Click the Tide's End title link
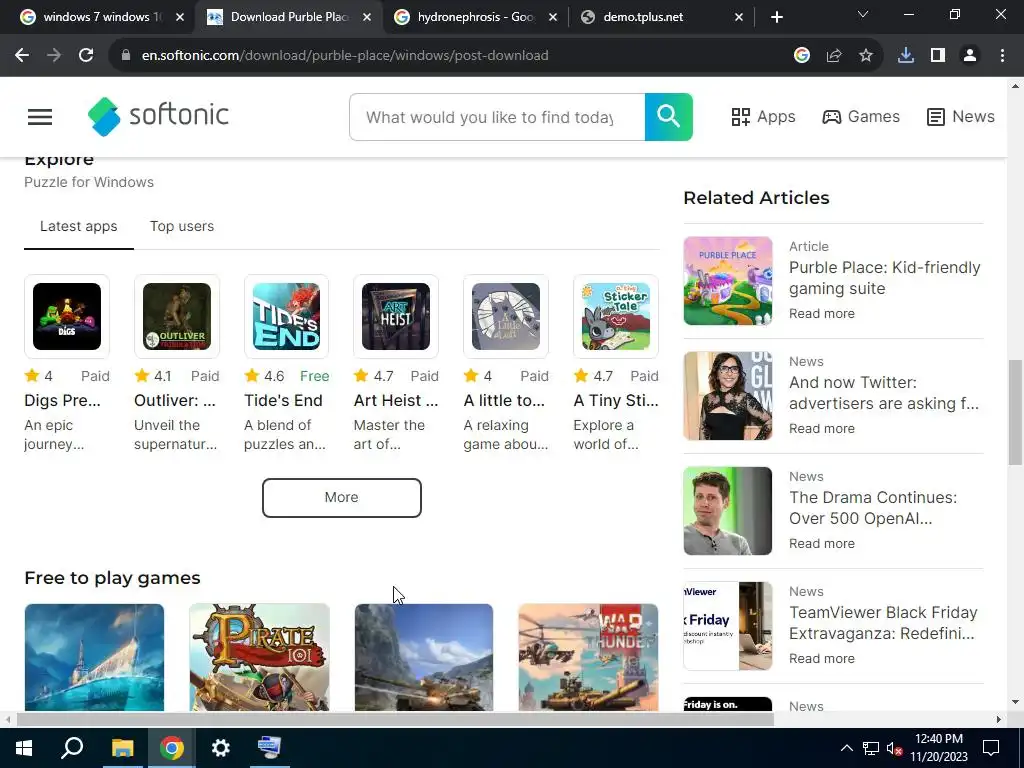 (x=283, y=400)
